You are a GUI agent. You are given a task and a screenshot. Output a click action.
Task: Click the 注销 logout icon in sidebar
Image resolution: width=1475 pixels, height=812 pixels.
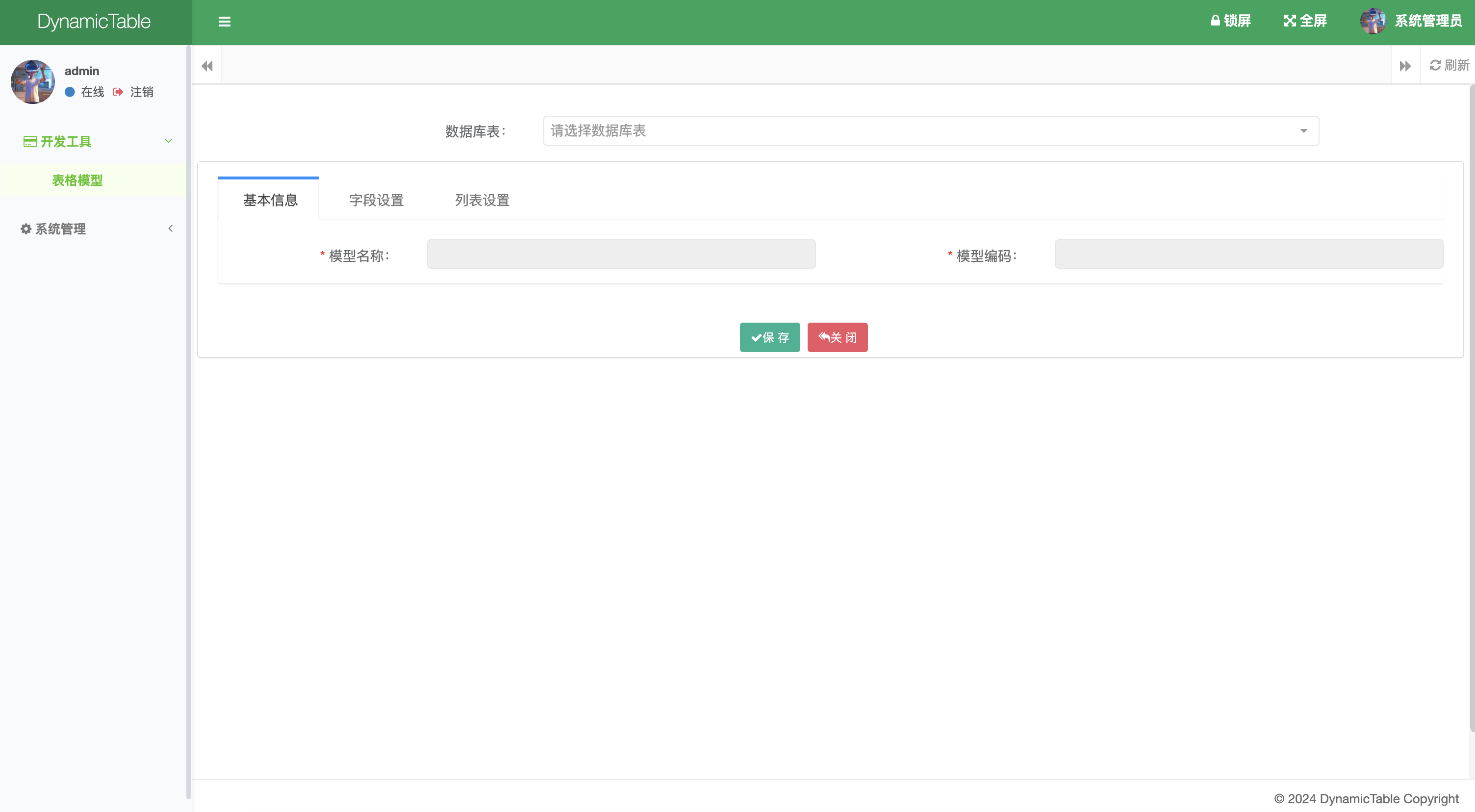[119, 92]
